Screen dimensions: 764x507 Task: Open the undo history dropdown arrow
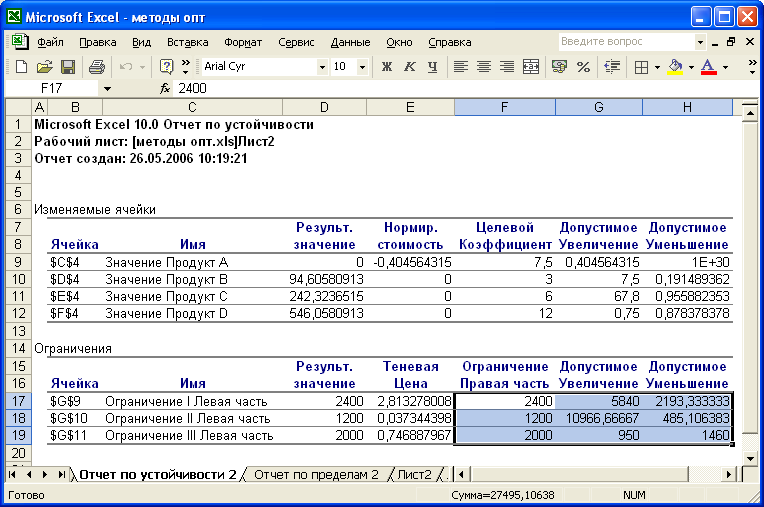pos(142,67)
